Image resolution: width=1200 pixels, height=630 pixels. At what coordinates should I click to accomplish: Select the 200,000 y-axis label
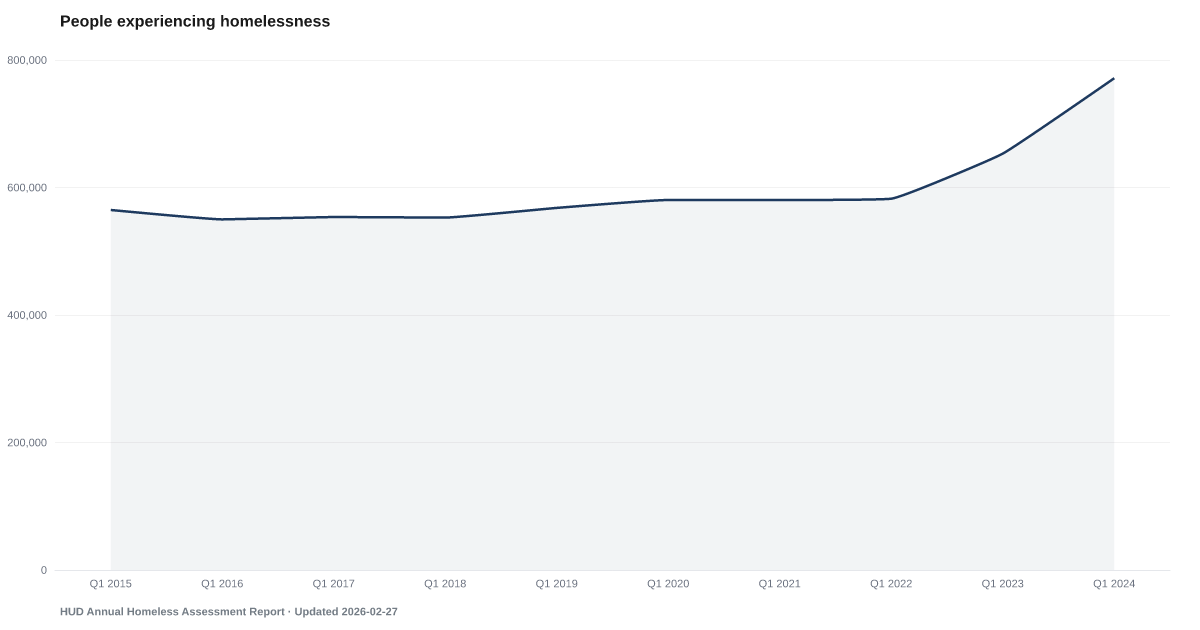pos(27,443)
